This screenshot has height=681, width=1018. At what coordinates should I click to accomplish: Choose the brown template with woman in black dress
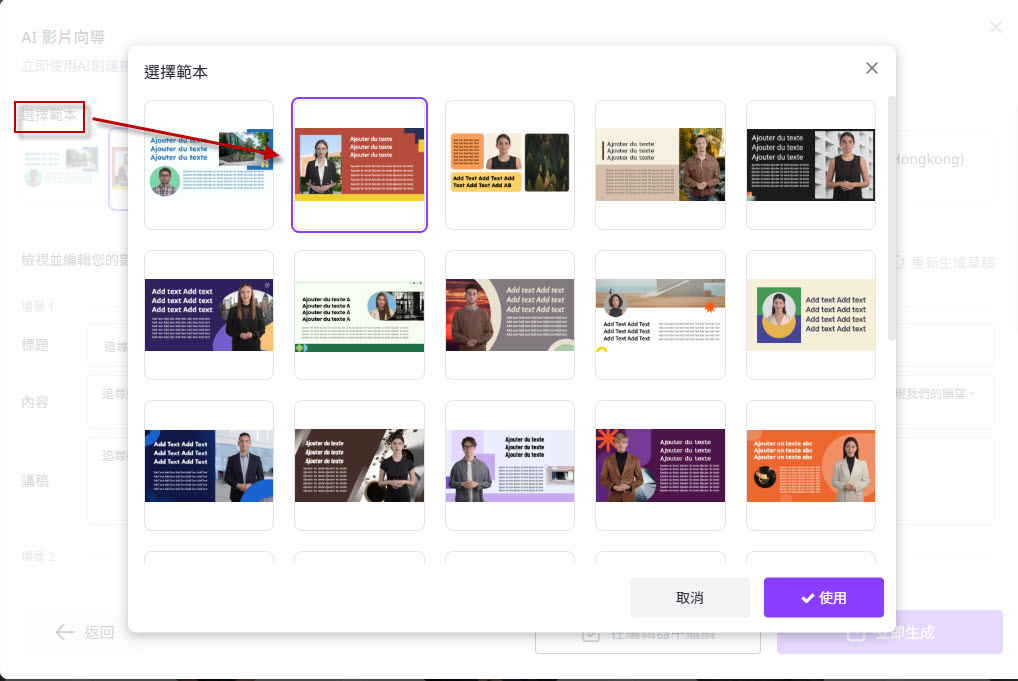pos(359,465)
